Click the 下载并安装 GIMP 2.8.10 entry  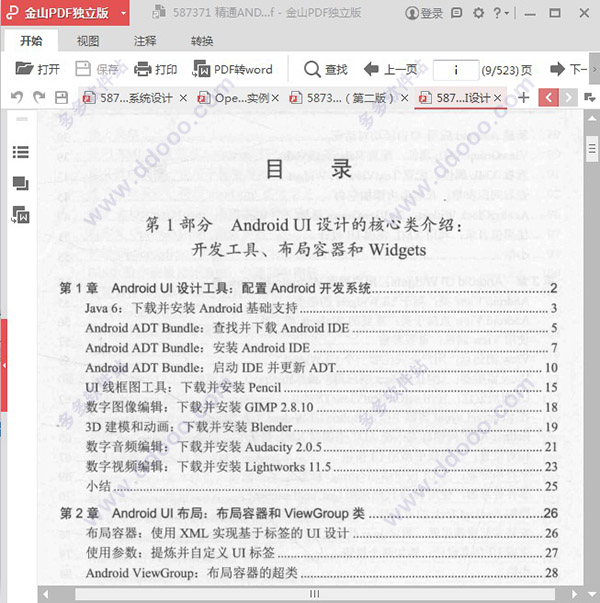(x=321, y=407)
